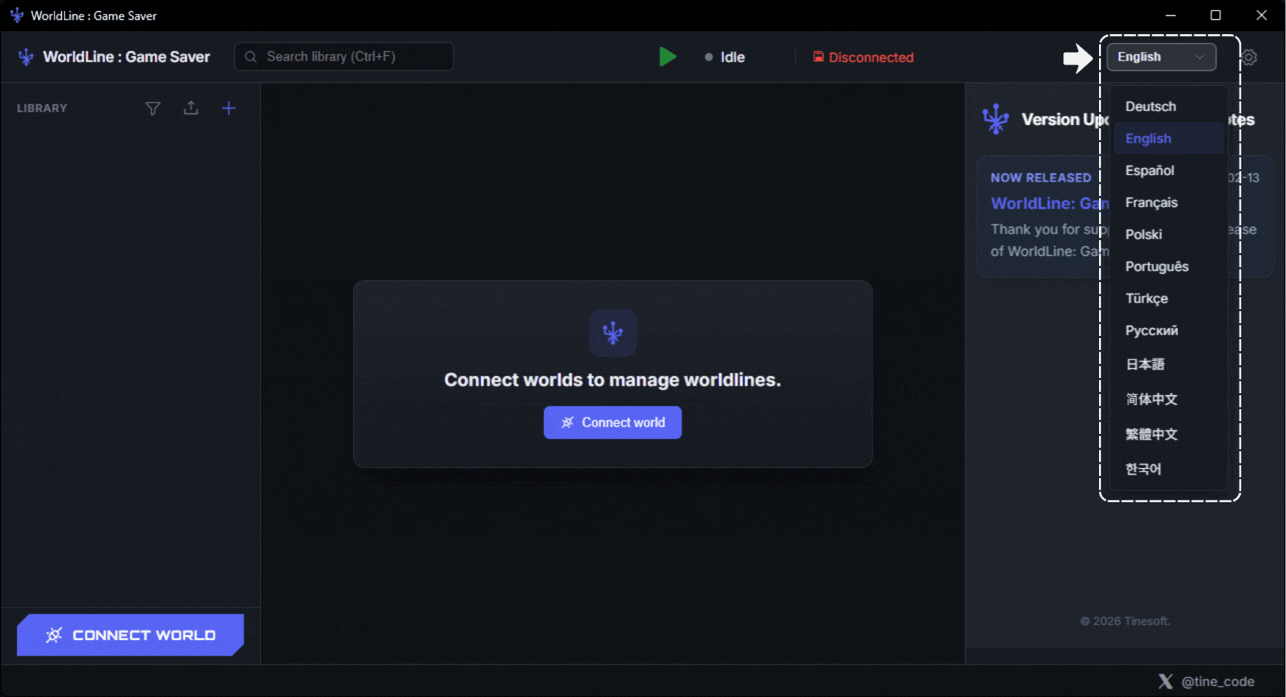Click the LIBRARY heading
This screenshot has height=697, width=1286.
click(x=42, y=108)
